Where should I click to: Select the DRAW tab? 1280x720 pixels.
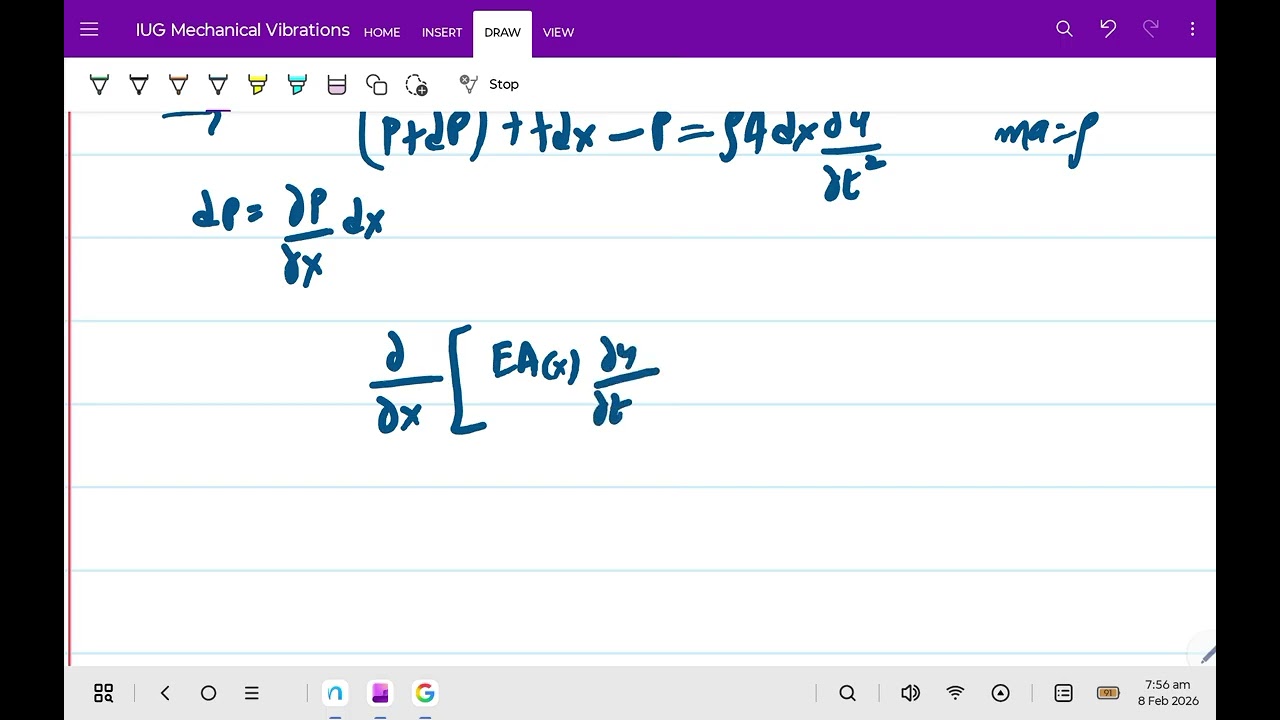pos(502,32)
